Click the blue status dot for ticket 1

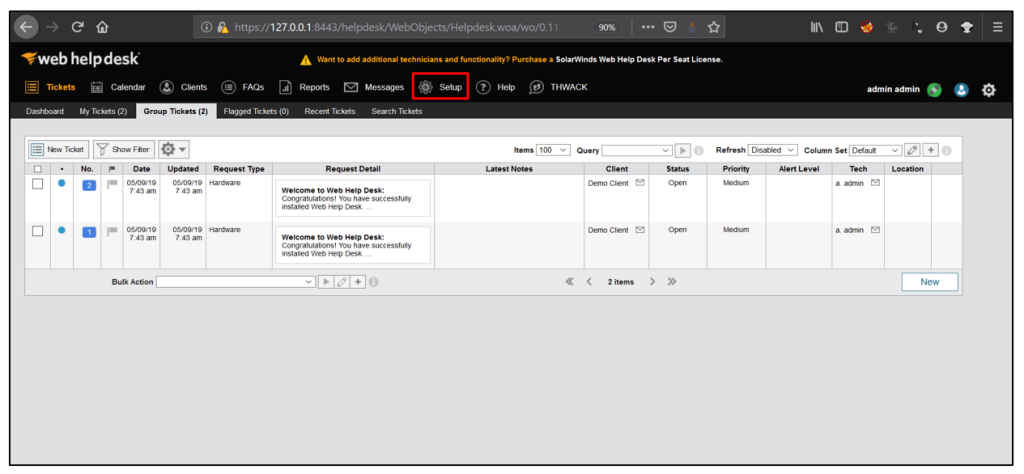pos(61,230)
